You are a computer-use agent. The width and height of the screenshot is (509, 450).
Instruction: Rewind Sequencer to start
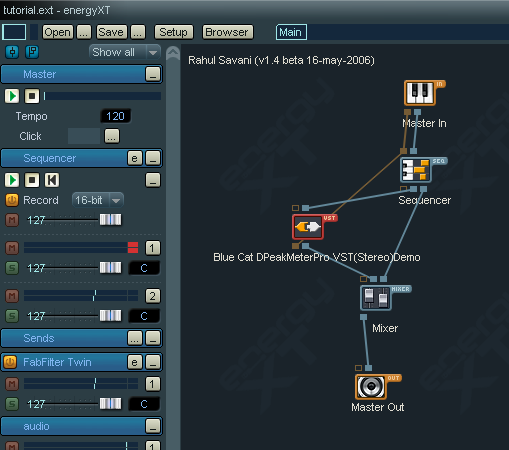click(x=52, y=180)
